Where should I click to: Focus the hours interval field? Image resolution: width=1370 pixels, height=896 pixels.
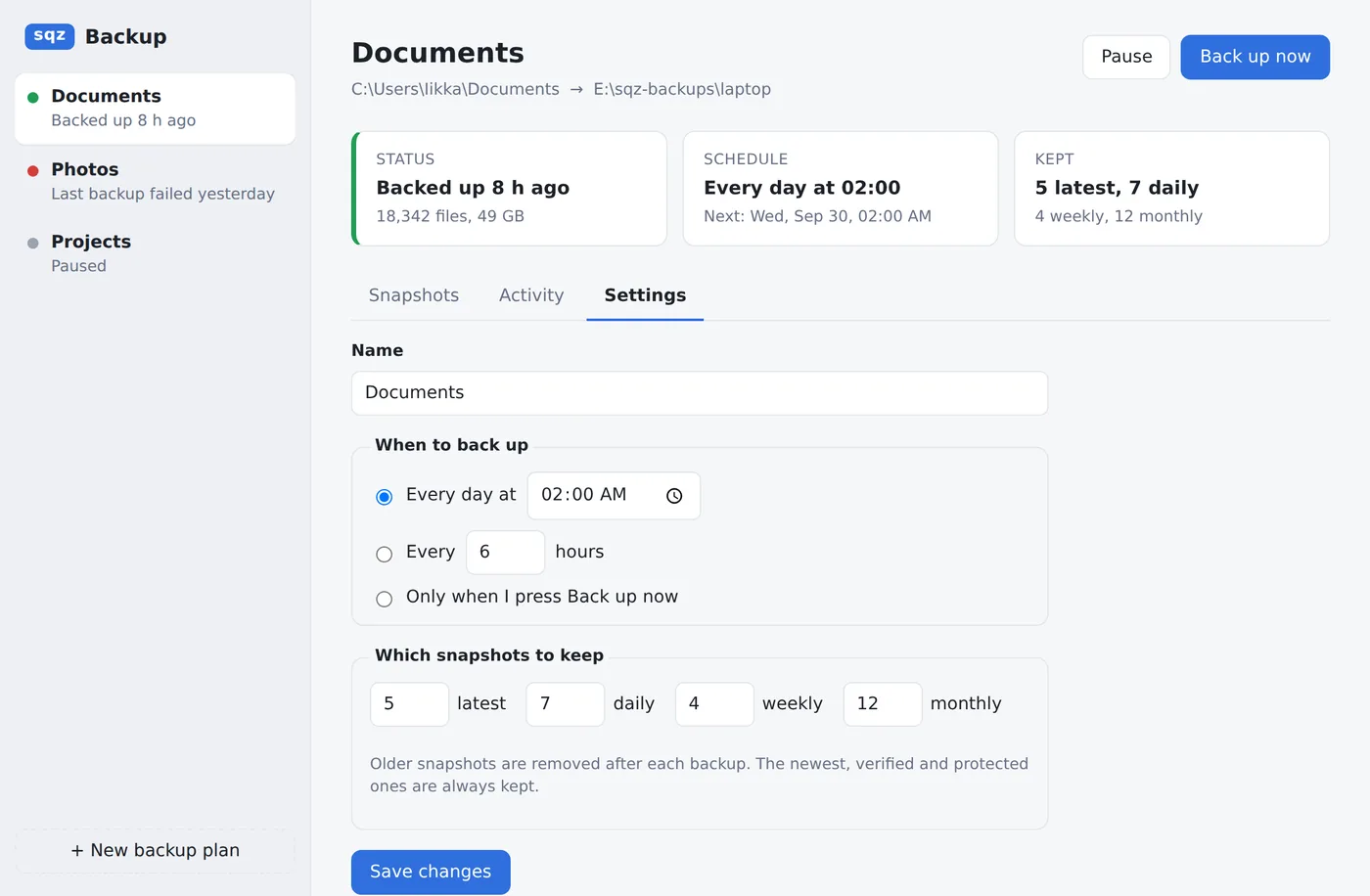(x=505, y=553)
